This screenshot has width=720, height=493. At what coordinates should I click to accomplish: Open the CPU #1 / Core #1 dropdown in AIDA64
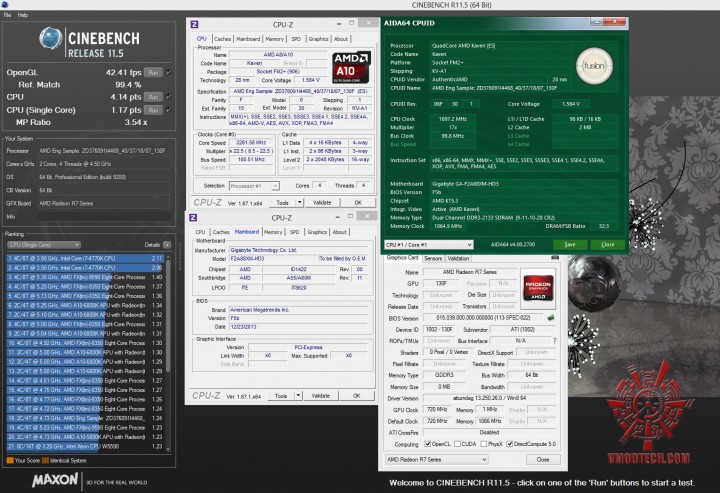pyautogui.click(x=428, y=245)
